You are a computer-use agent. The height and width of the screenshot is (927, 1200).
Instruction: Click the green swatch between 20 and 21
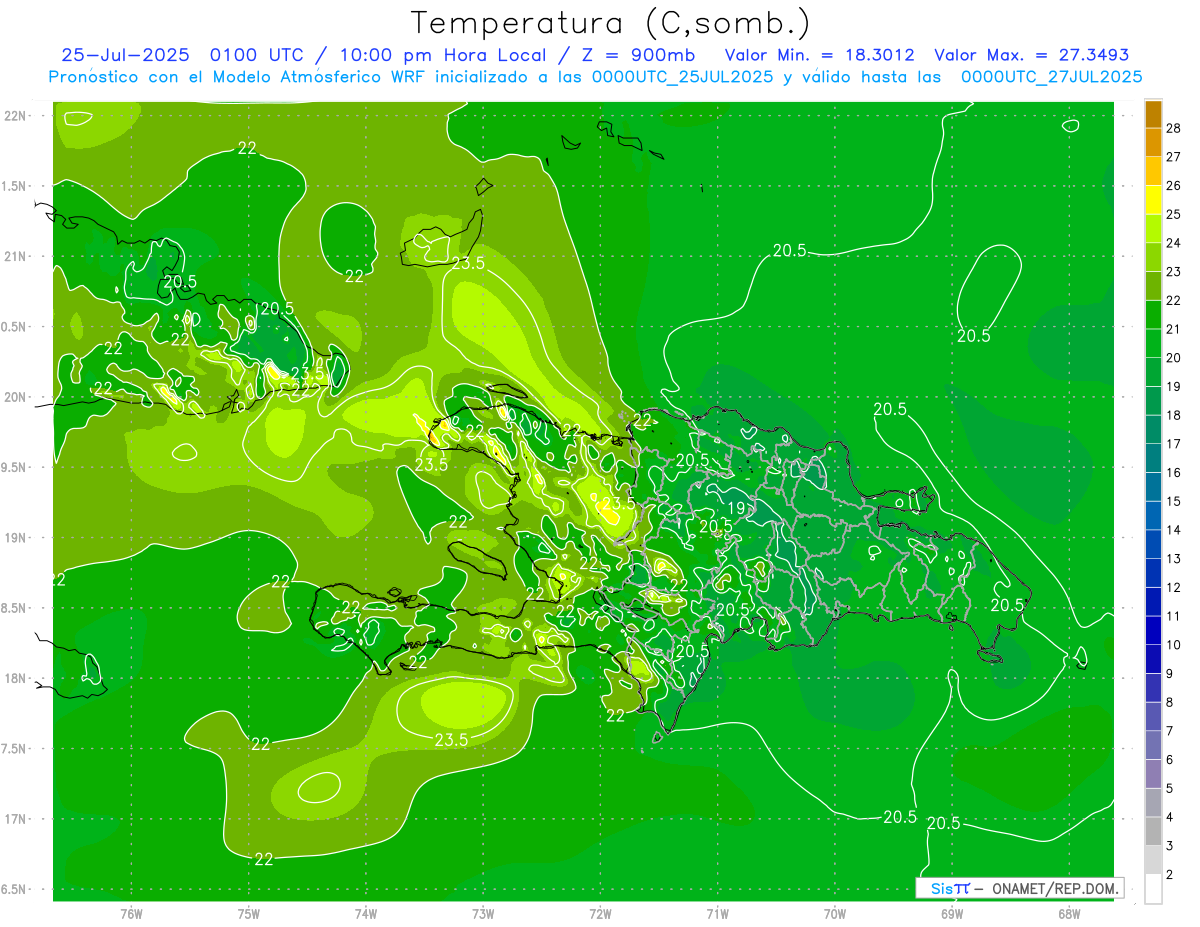pos(1153,344)
